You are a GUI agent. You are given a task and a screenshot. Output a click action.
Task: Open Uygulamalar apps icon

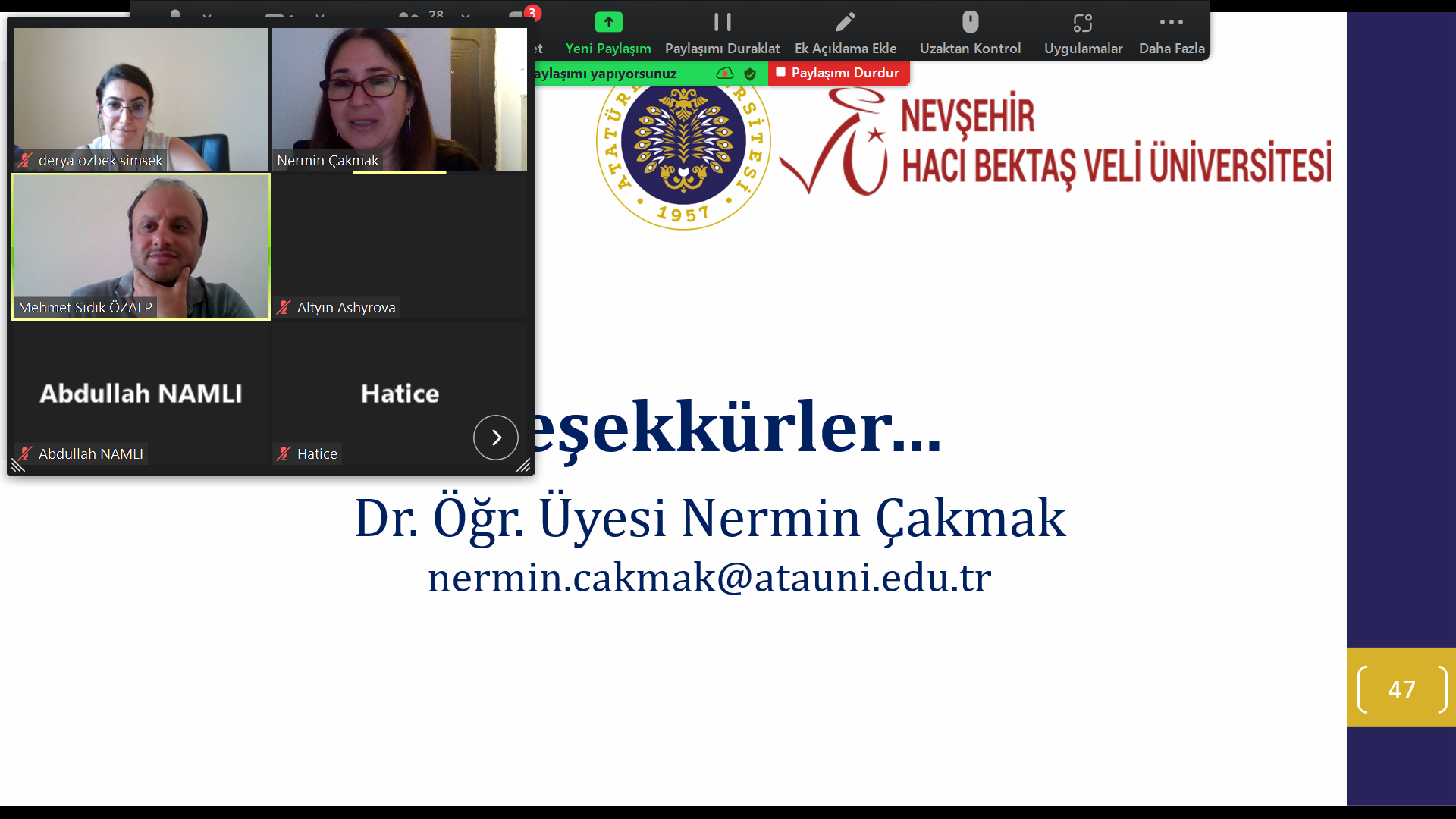(x=1082, y=23)
